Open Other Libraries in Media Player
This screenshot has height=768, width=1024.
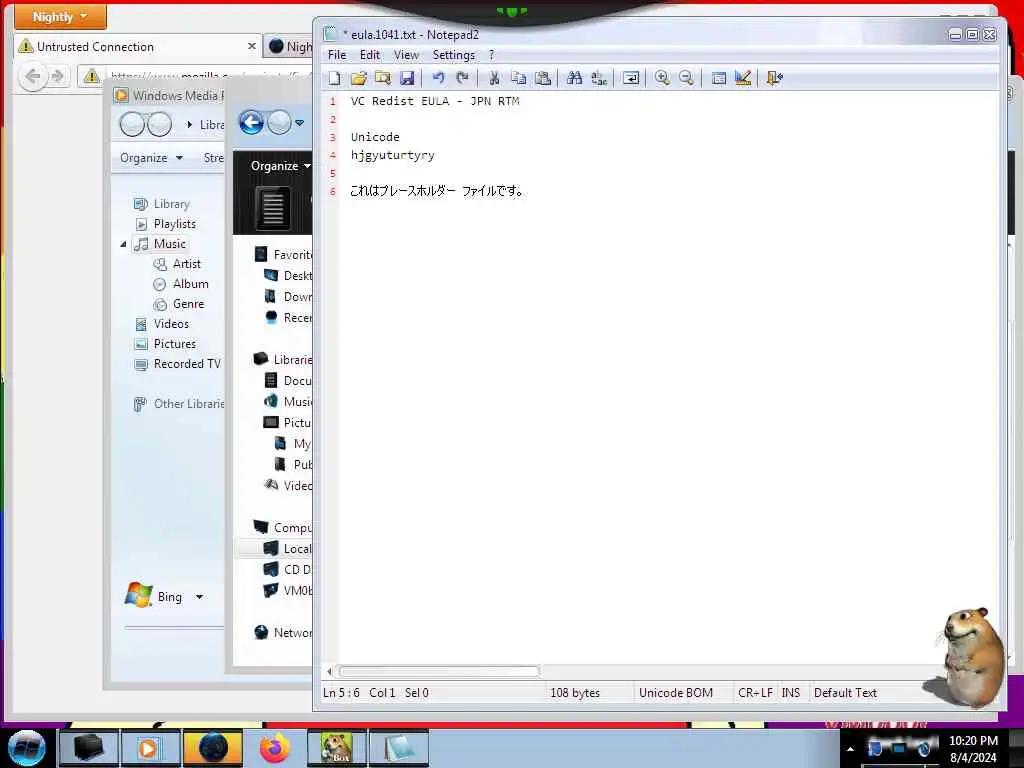tap(189, 404)
